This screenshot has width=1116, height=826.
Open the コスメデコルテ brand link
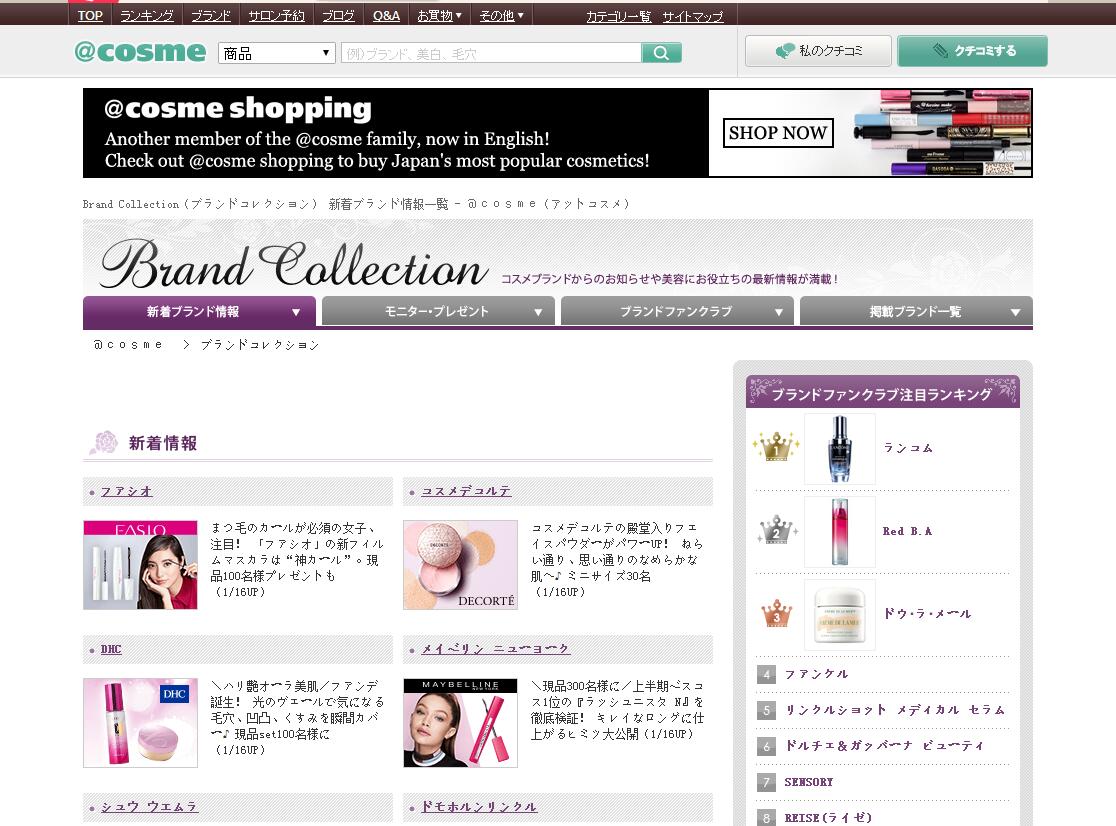click(466, 491)
